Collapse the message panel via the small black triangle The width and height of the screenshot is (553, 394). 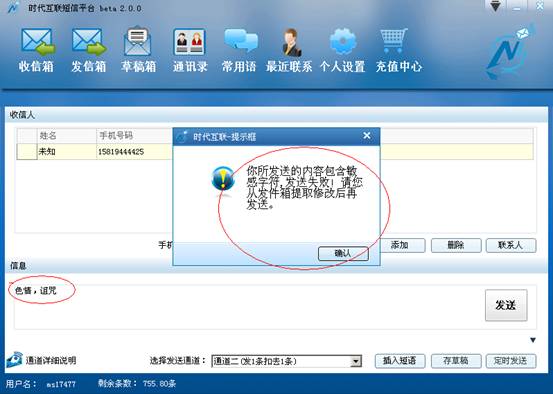[x=533, y=340]
